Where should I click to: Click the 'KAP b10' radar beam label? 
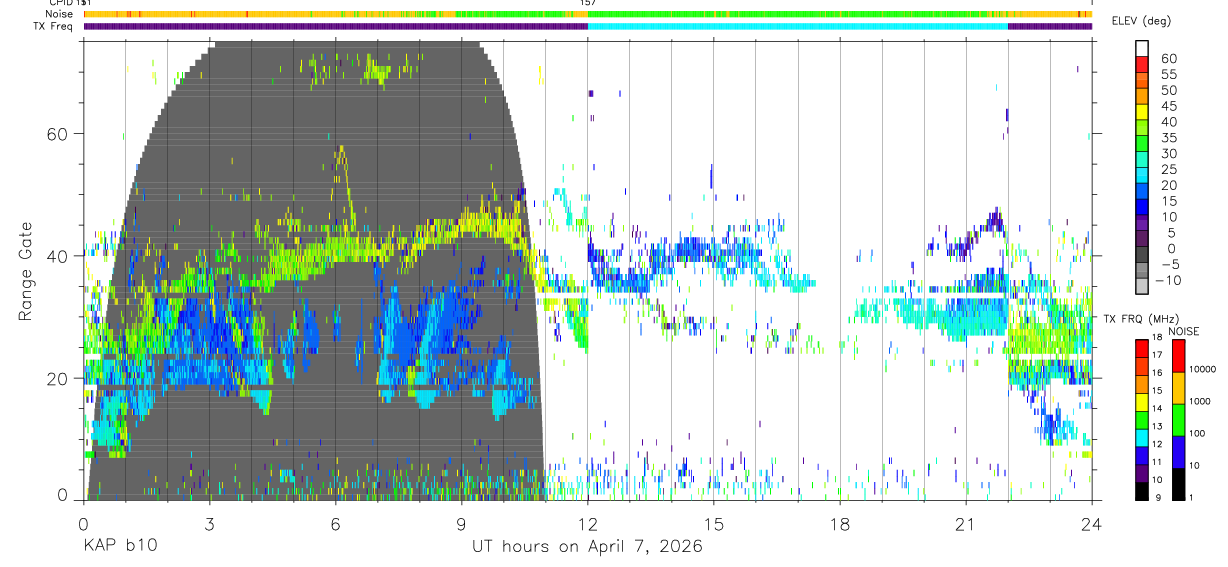pyautogui.click(x=119, y=547)
